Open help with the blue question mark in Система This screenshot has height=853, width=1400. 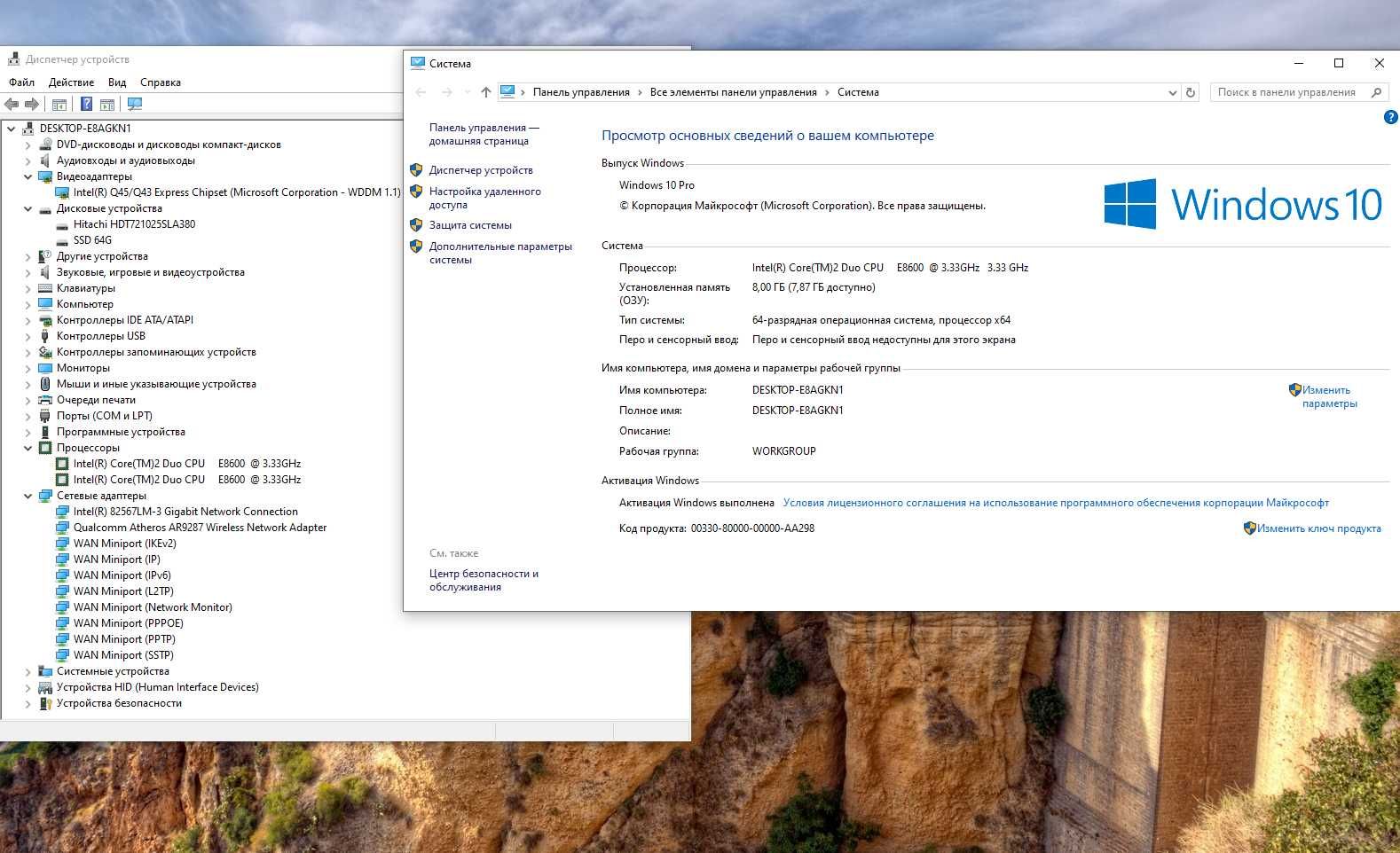(1390, 117)
